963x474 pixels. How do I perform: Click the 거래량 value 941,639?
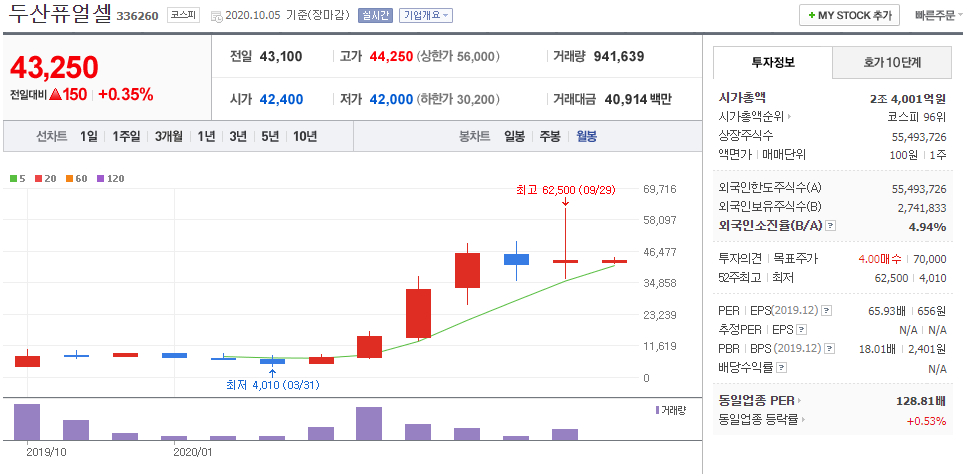point(619,56)
